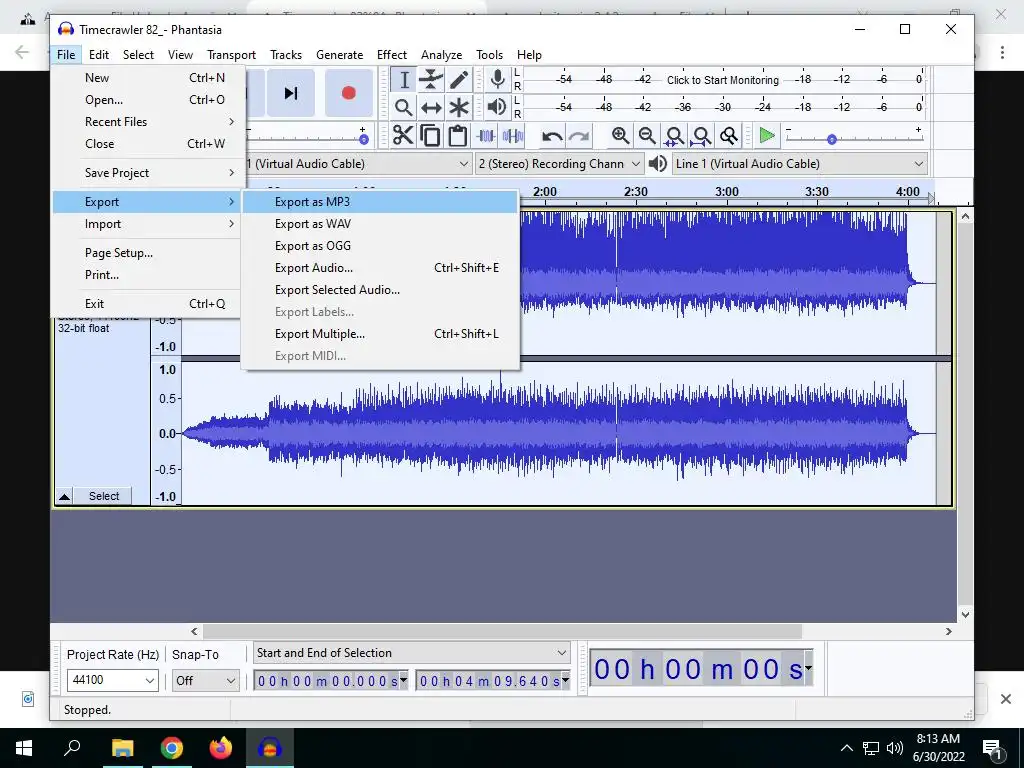Click the Paste clipboard icon
This screenshot has width=1024, height=768.
pos(458,136)
